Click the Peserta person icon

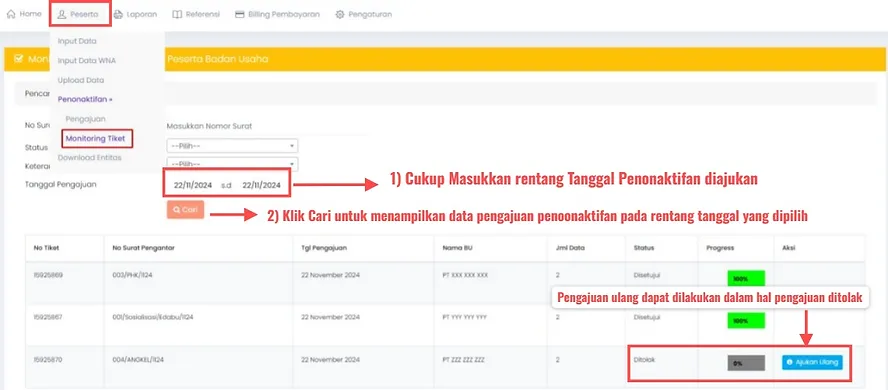tap(62, 14)
